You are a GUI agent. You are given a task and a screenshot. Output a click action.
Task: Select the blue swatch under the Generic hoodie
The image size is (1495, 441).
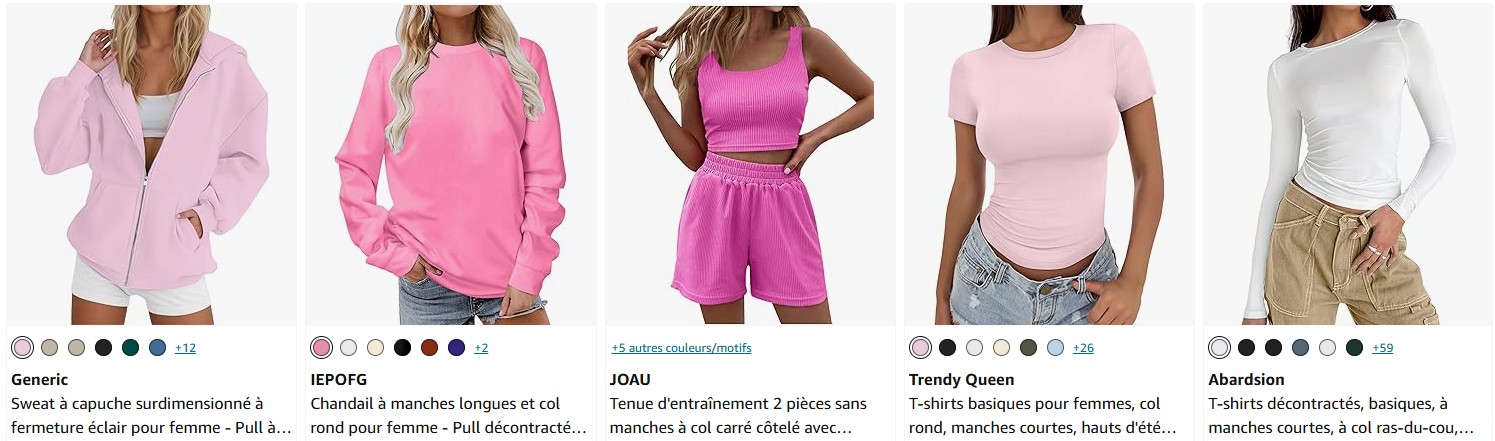[157, 348]
